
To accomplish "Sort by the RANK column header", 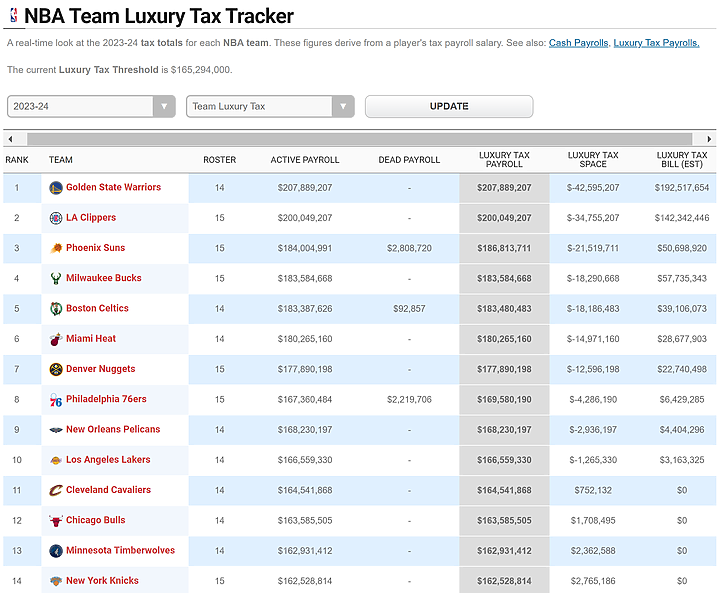I will click(x=17, y=160).
